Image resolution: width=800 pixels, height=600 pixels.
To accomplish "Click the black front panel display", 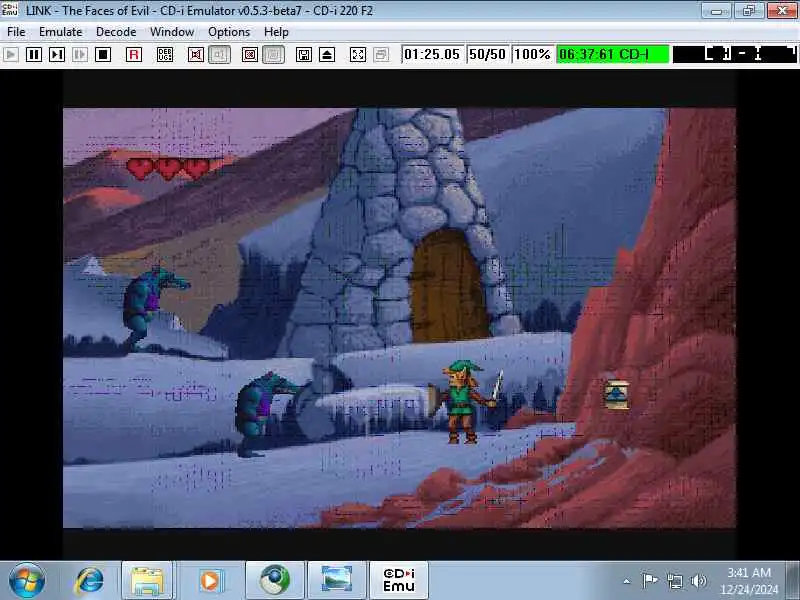I will 735,54.
